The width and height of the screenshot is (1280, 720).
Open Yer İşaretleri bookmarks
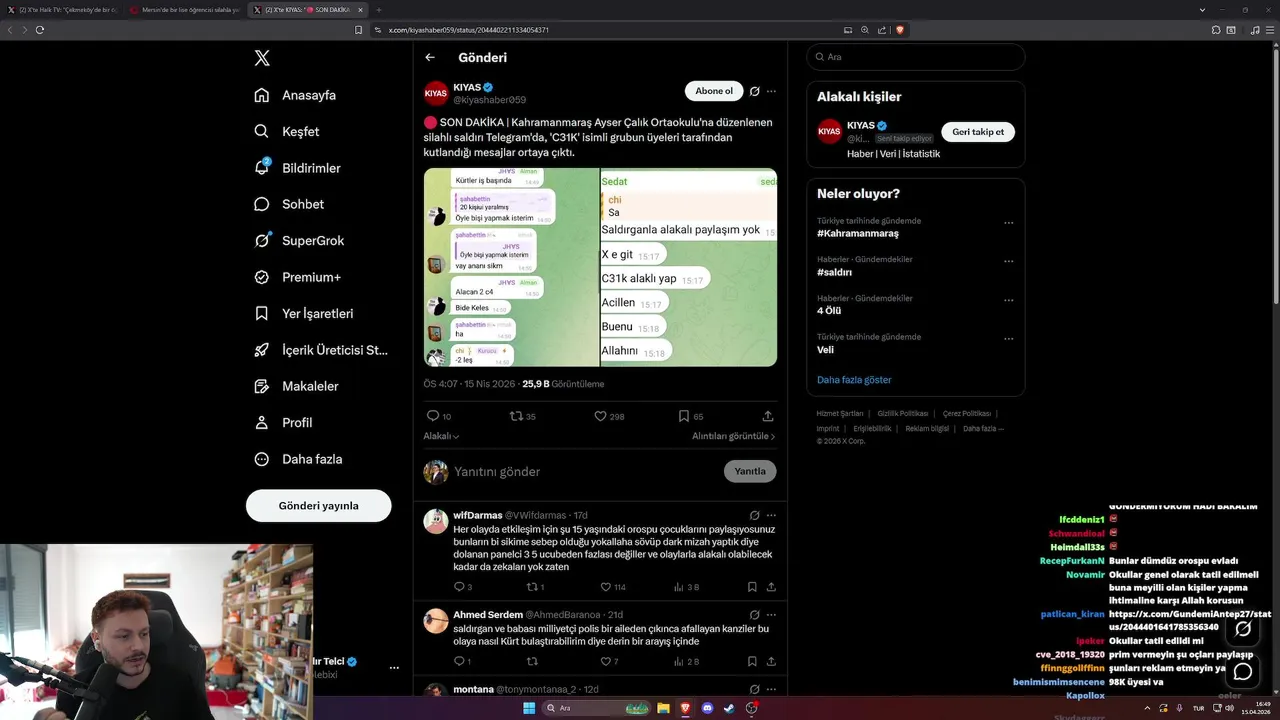click(x=303, y=313)
